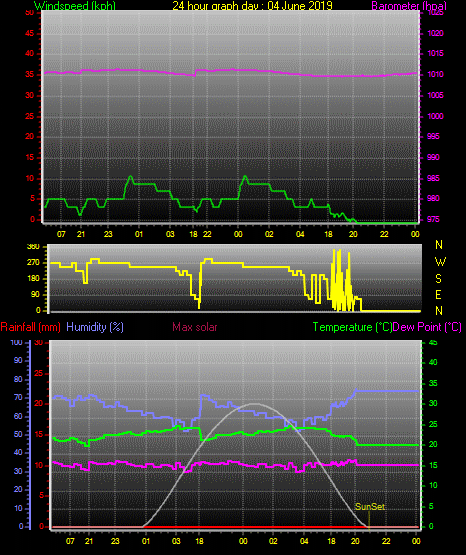This screenshot has height=555, width=466.
Task: Click the SunSet marker label
Action: tap(370, 507)
